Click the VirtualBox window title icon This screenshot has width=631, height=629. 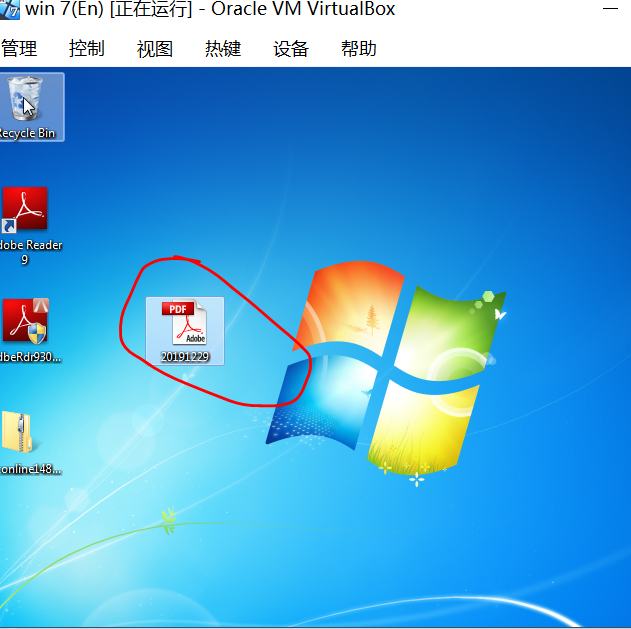9,9
